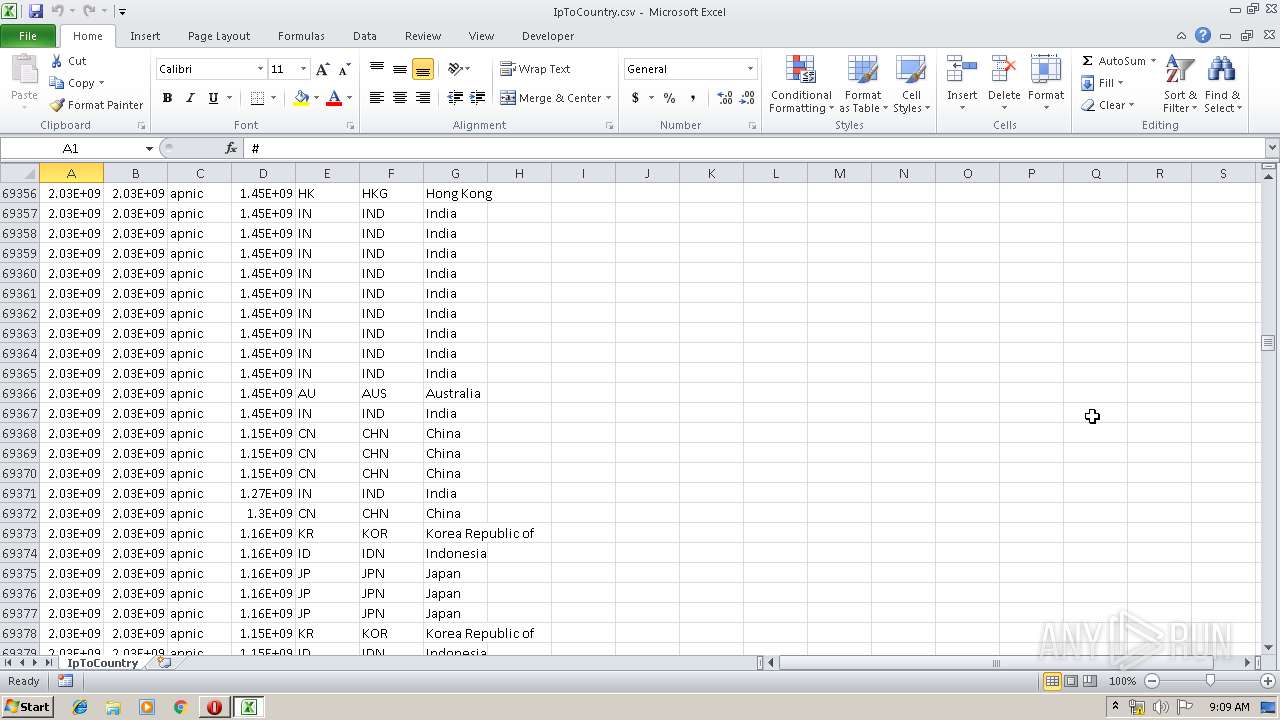
Task: Align text to top
Action: [377, 69]
